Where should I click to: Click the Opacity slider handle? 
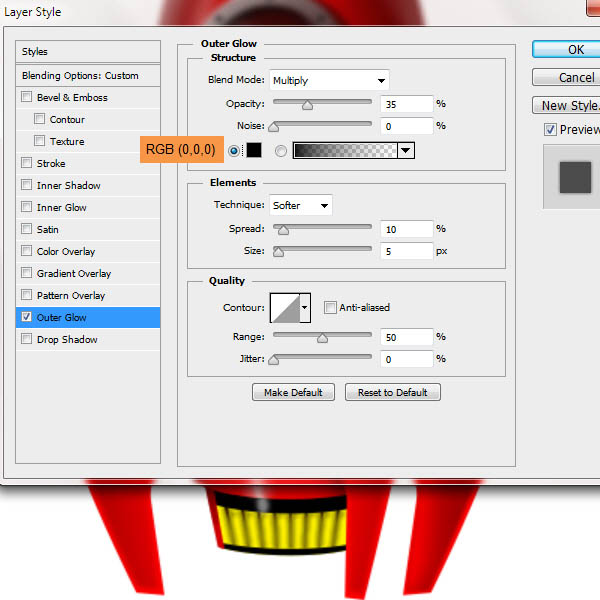point(307,104)
